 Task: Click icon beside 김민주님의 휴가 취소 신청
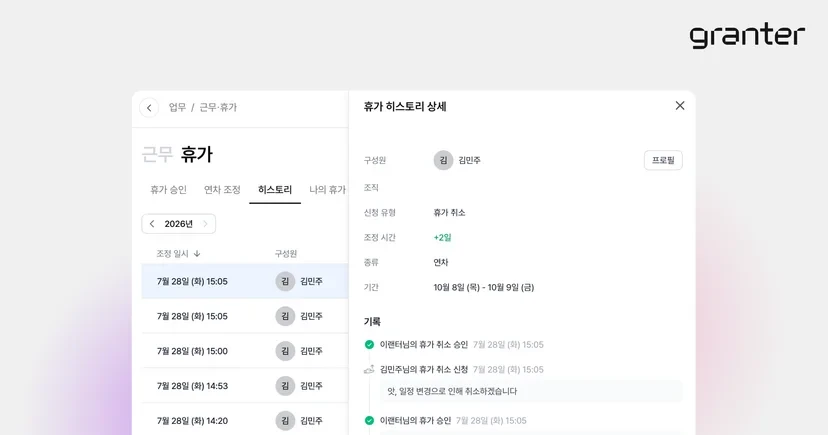pos(369,370)
